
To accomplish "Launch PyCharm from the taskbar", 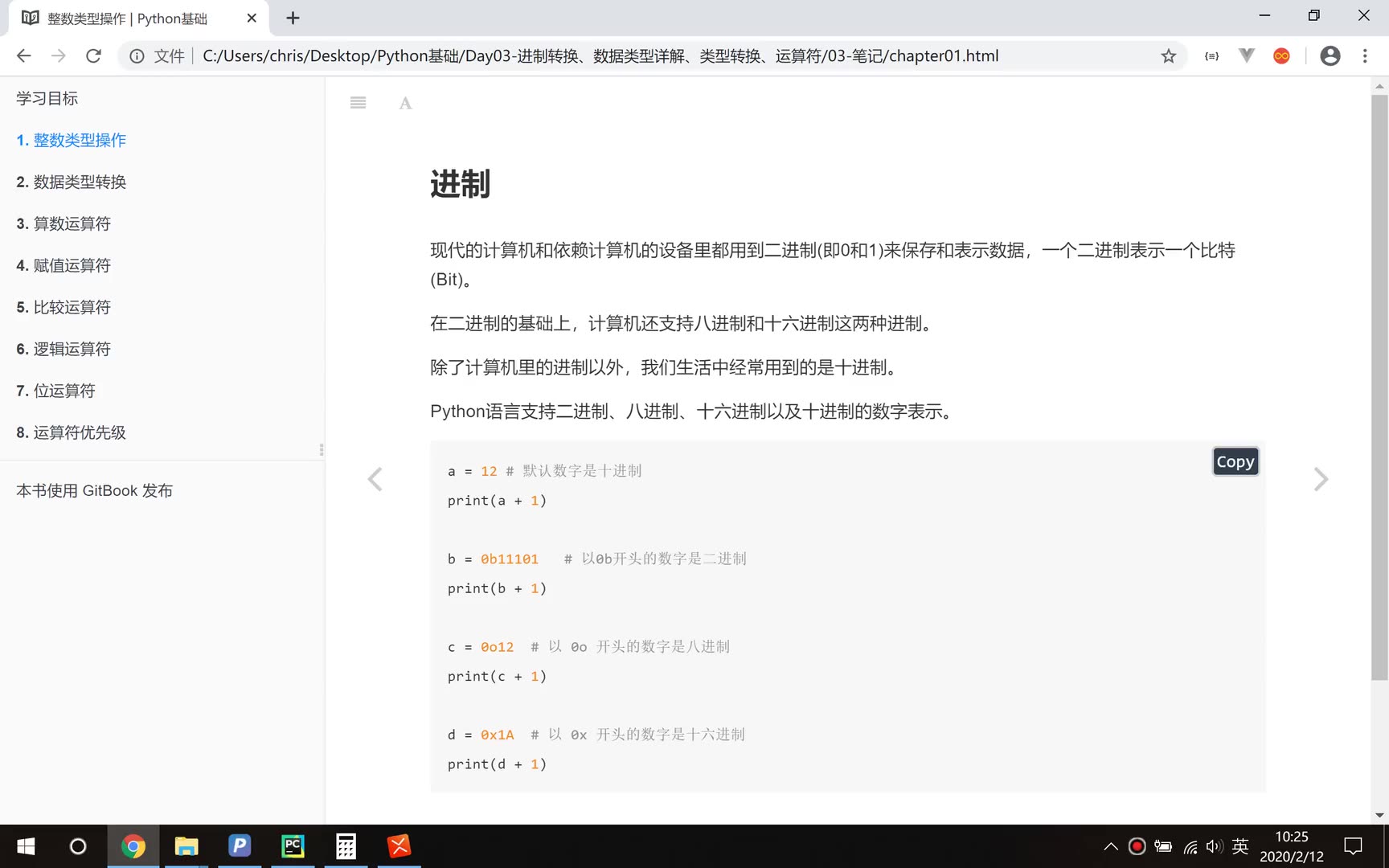I will tap(293, 845).
